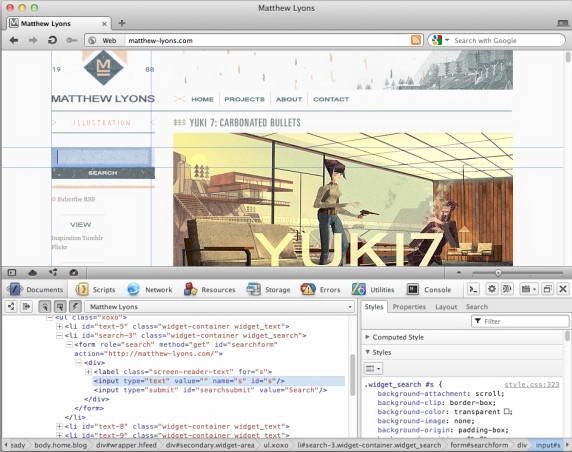Click the background-color transparent swatch
572x452 pixels.
point(507,412)
